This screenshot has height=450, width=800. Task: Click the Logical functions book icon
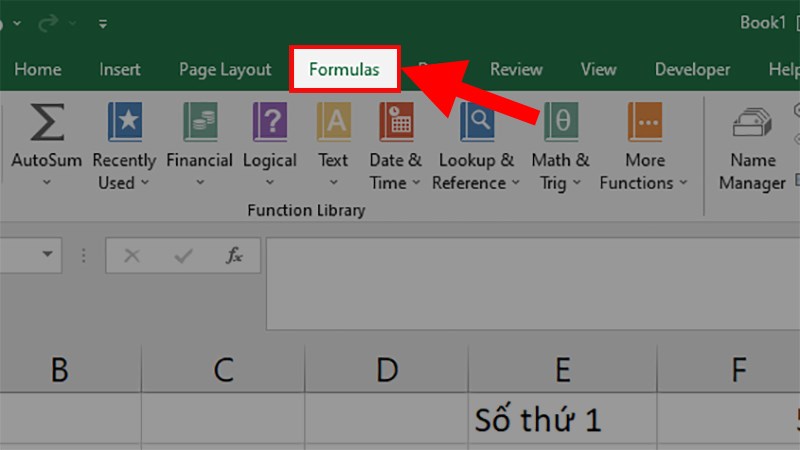269,122
